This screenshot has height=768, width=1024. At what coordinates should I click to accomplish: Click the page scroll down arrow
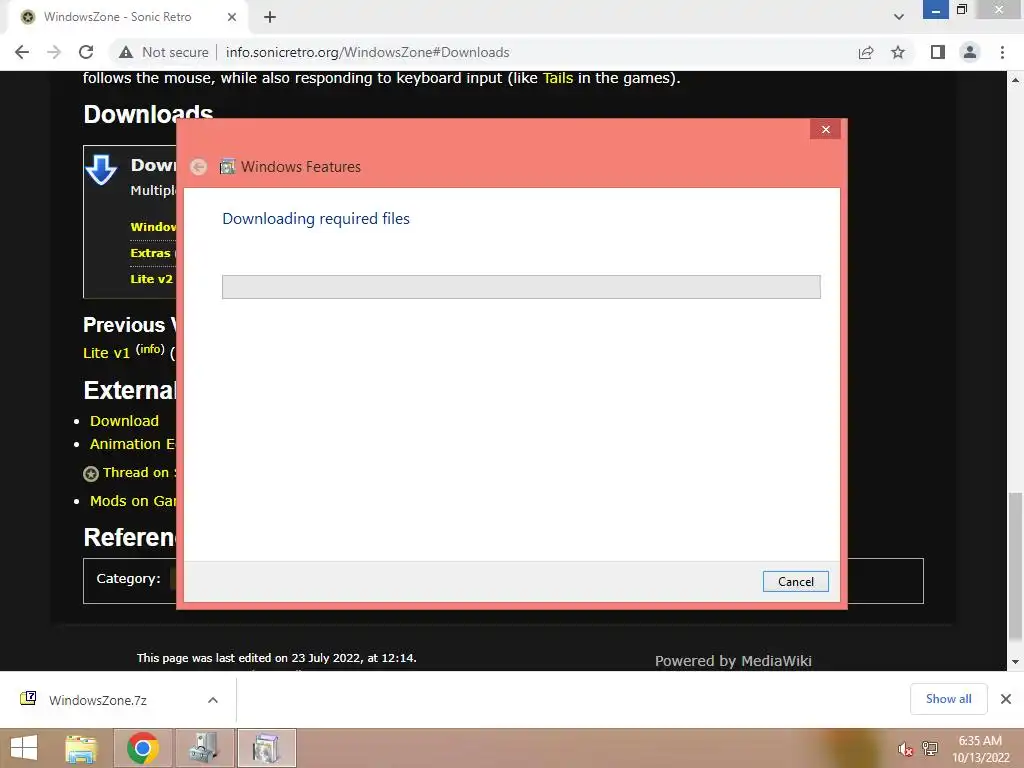click(1015, 662)
